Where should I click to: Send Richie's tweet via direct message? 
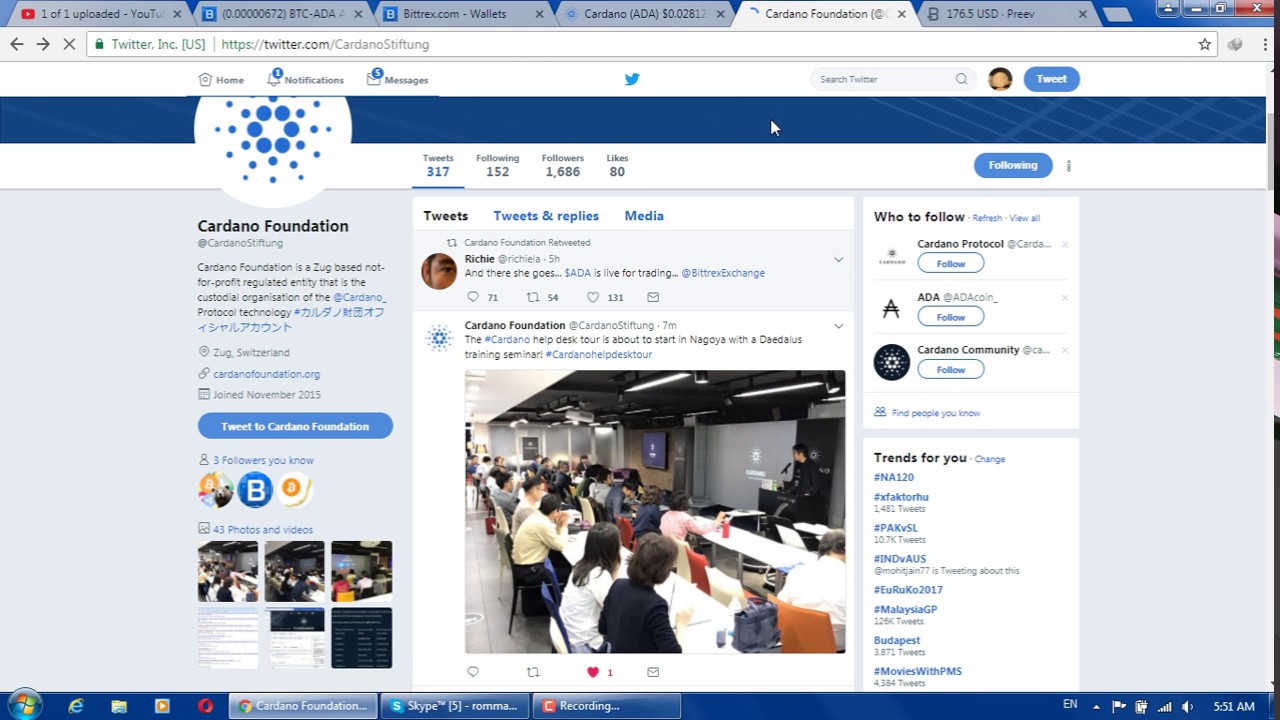coord(653,297)
